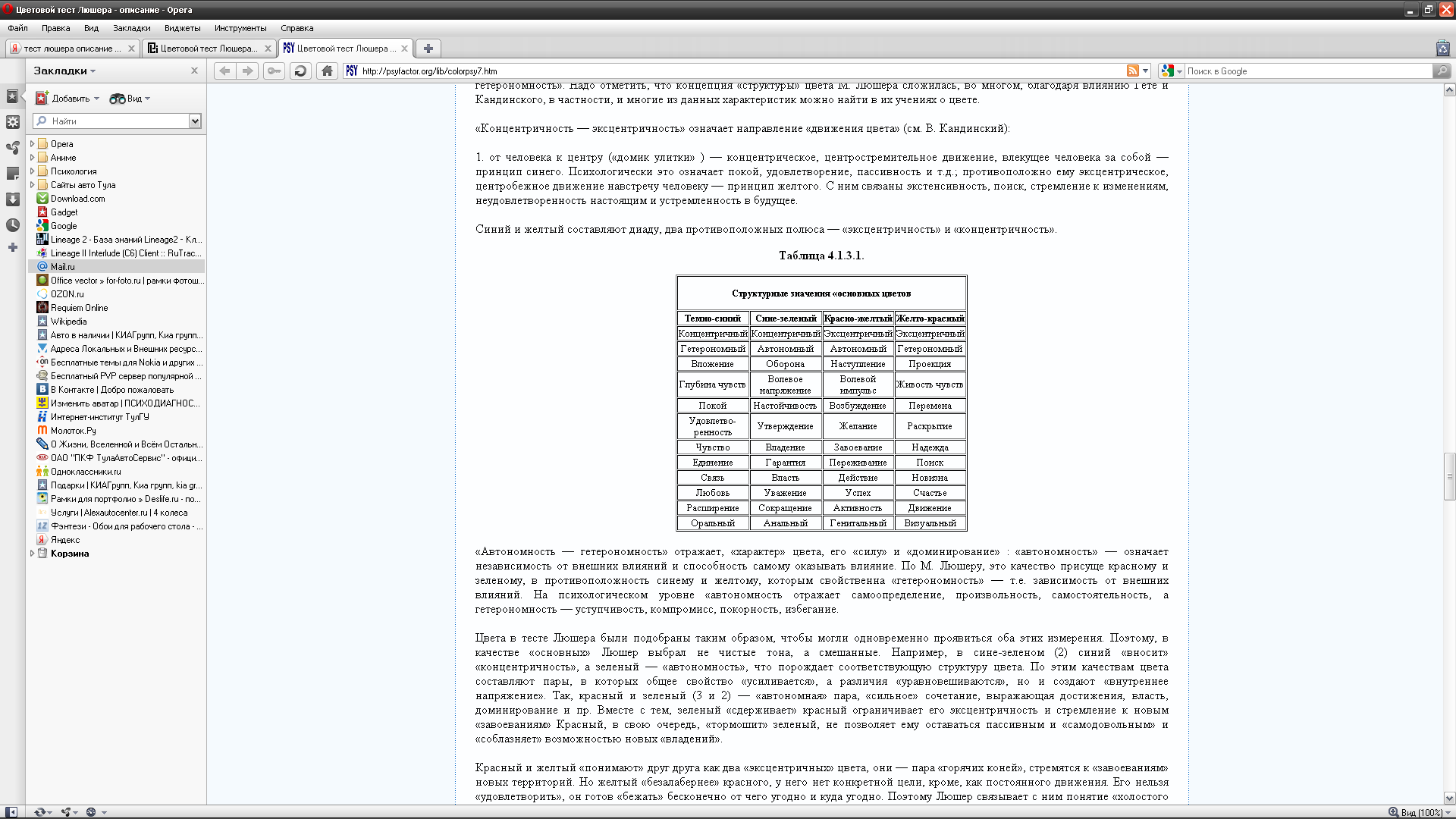
Task: Open the Notes panel icon
Action: [x=12, y=174]
